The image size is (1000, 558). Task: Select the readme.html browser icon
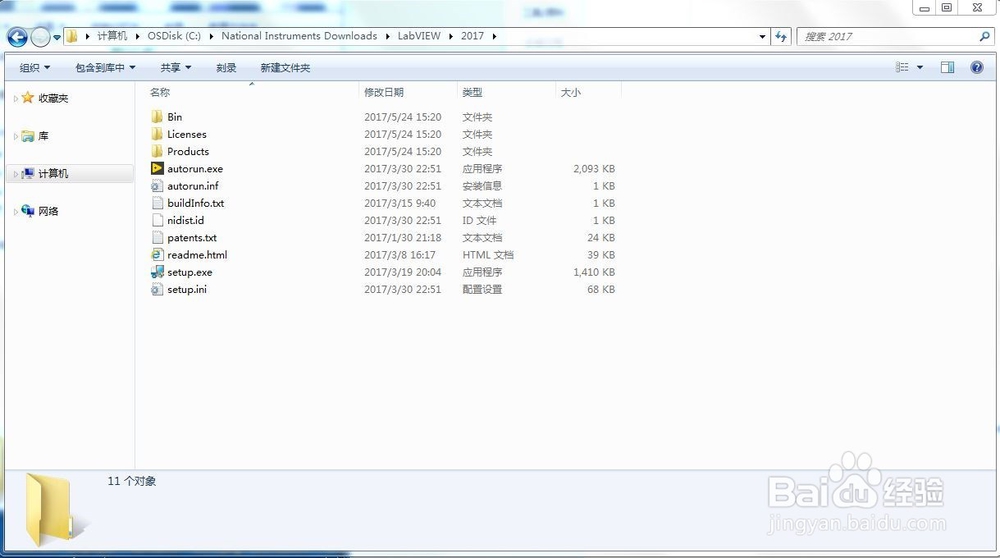point(157,254)
